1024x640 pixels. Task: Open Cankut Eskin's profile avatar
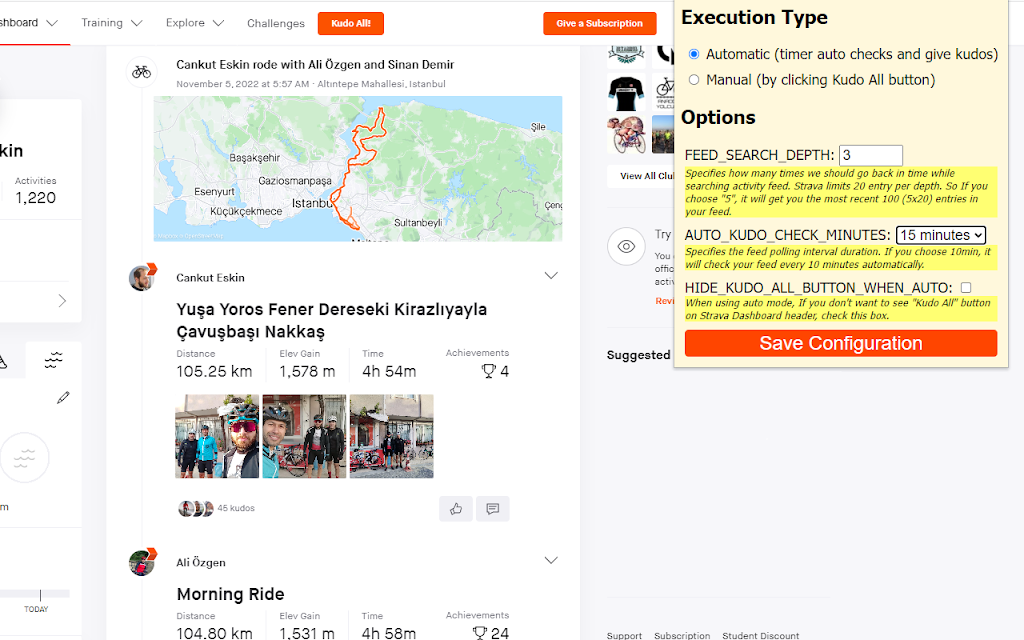point(141,278)
